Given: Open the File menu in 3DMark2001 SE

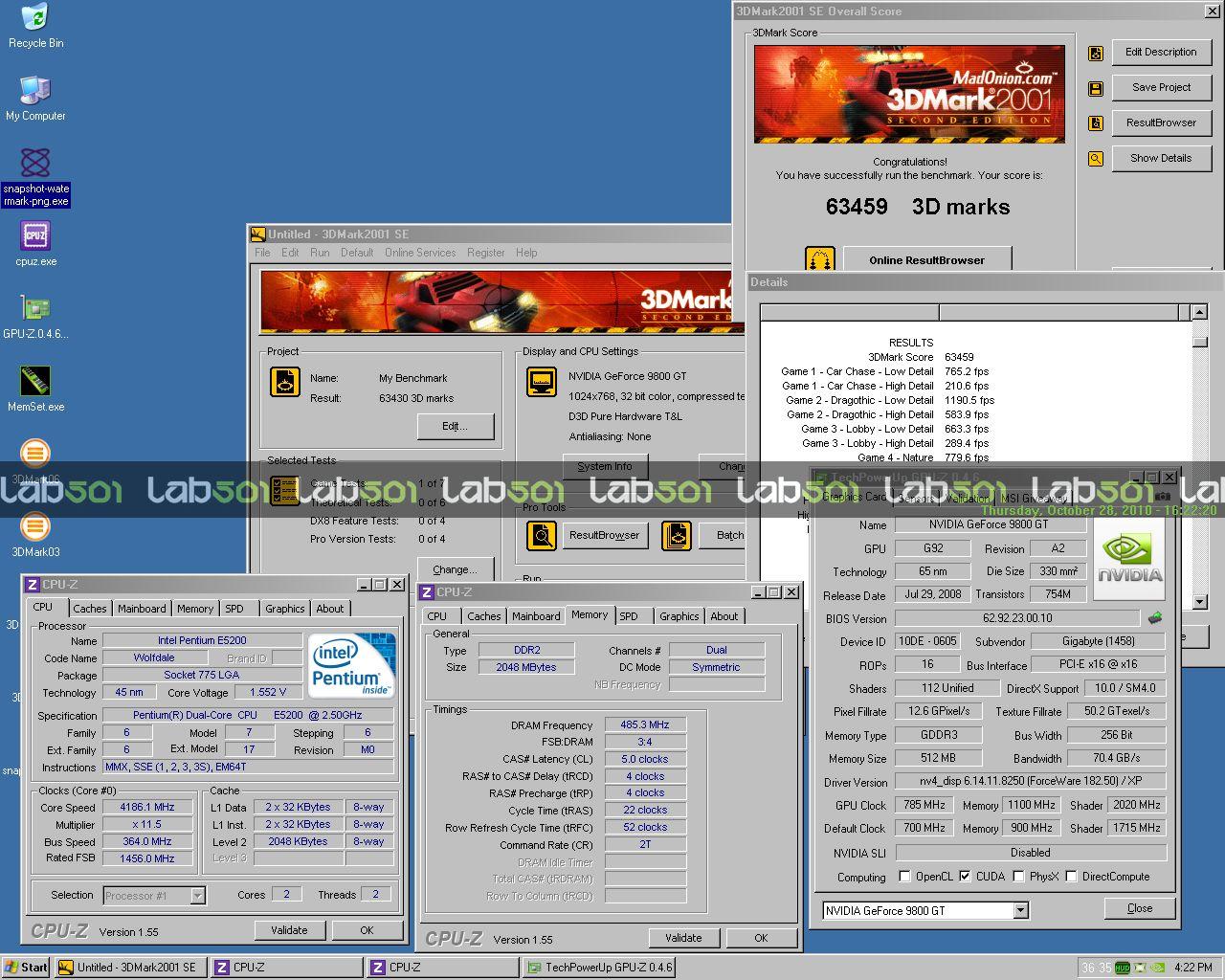Looking at the screenshot, I should coord(262,253).
